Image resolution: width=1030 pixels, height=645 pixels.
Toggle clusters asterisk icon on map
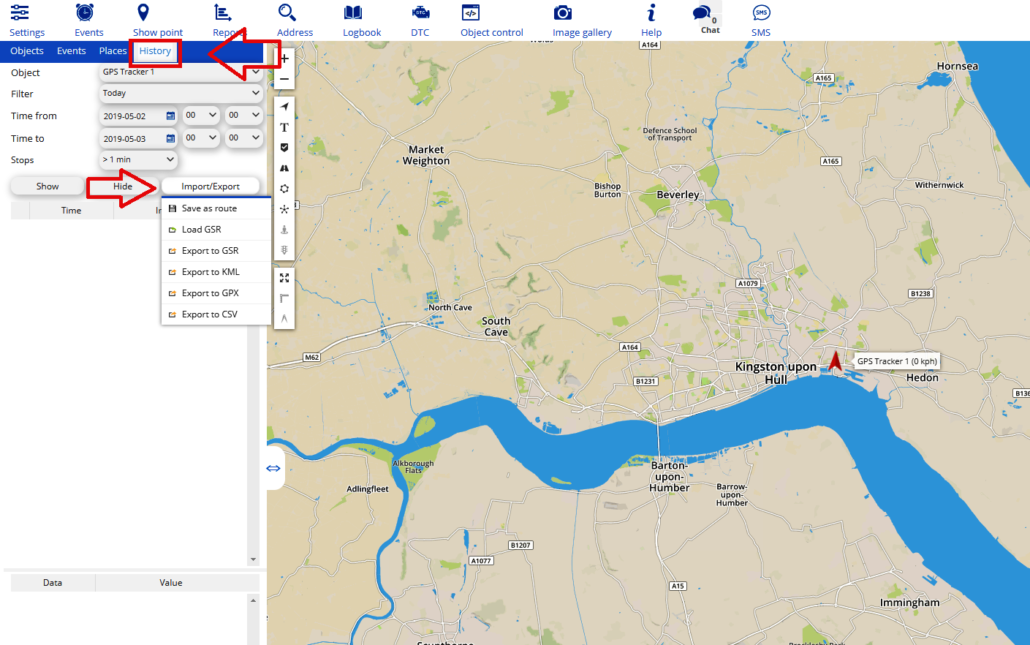pos(284,209)
